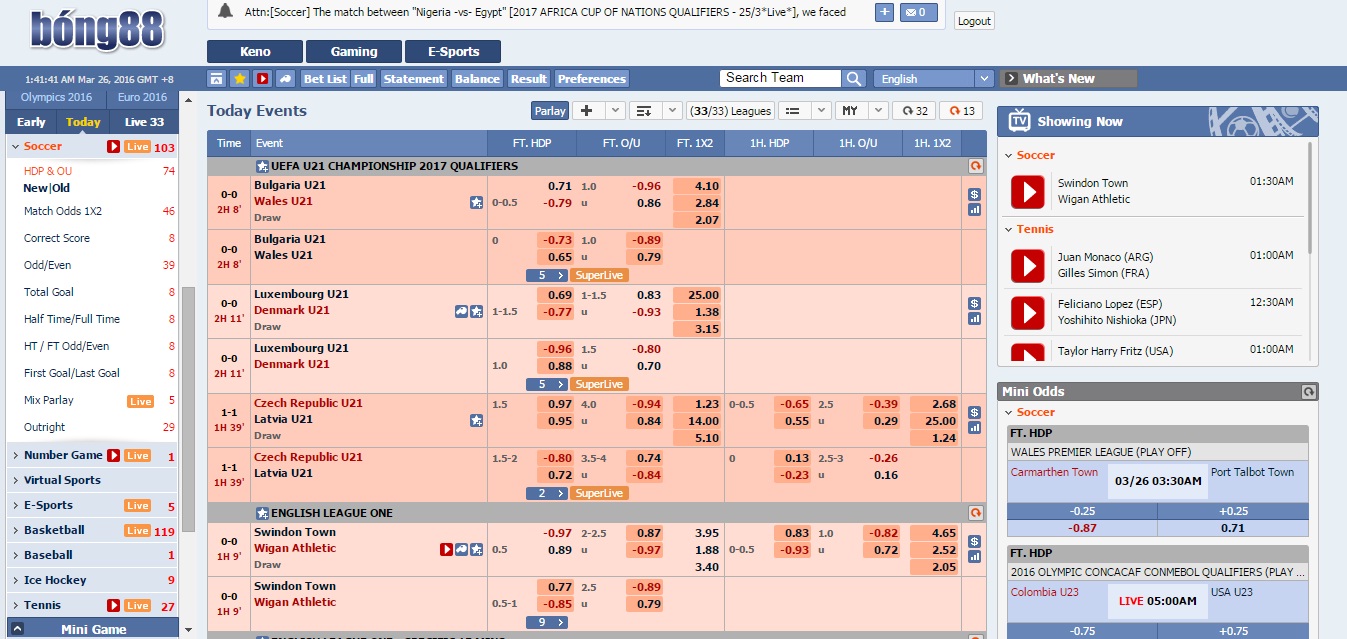Open the E-Sports top menu tab
The image size is (1347, 639).
tap(453, 52)
